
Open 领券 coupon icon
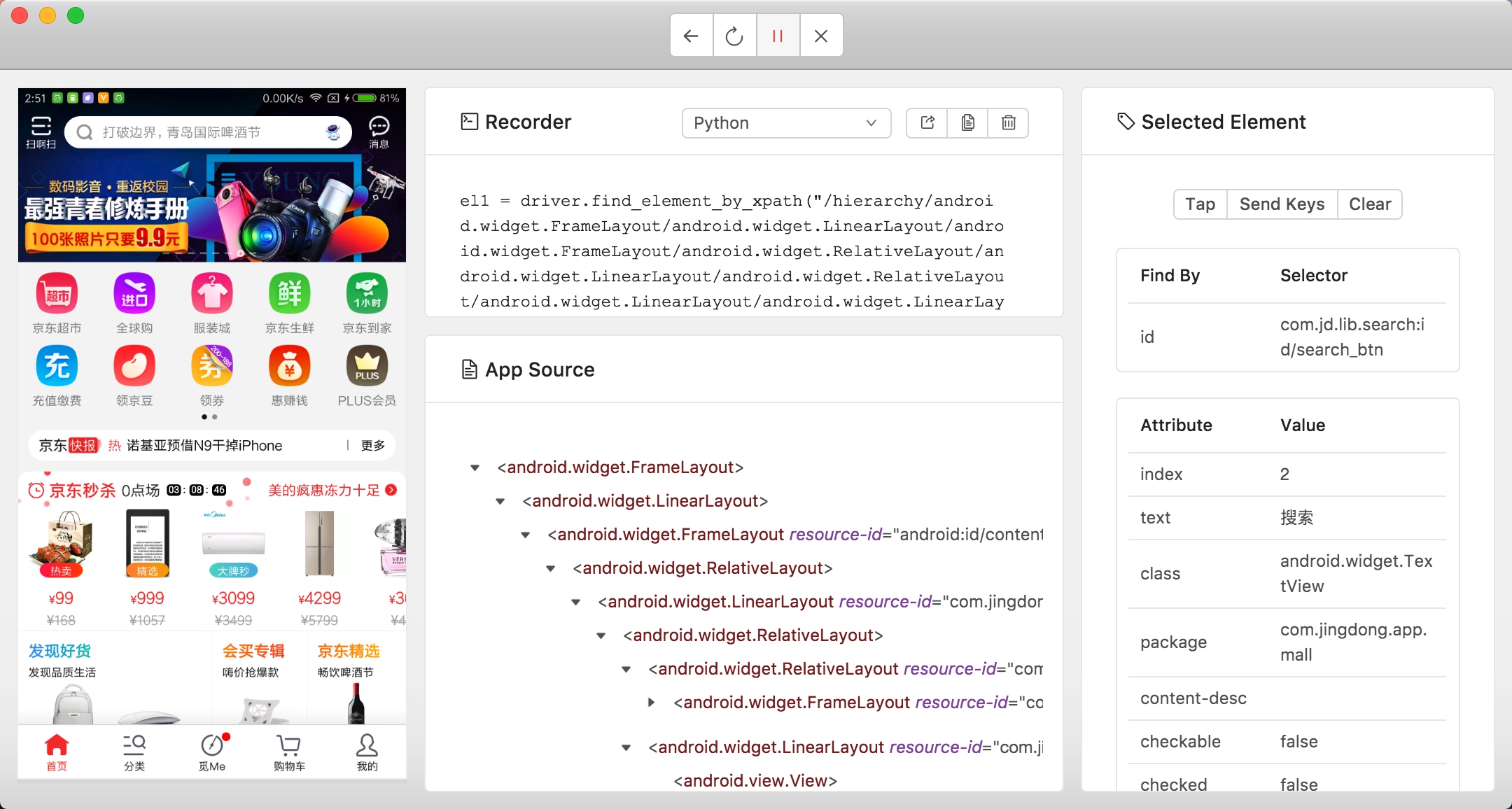(x=212, y=377)
